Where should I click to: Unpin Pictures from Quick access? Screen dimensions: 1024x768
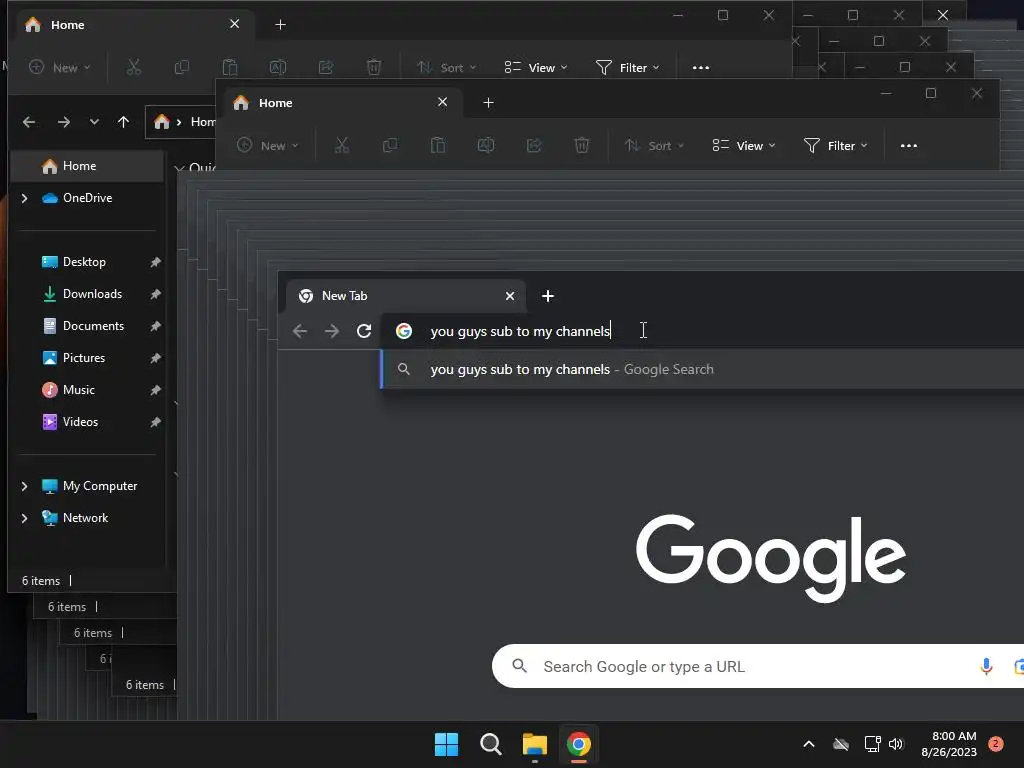click(155, 358)
